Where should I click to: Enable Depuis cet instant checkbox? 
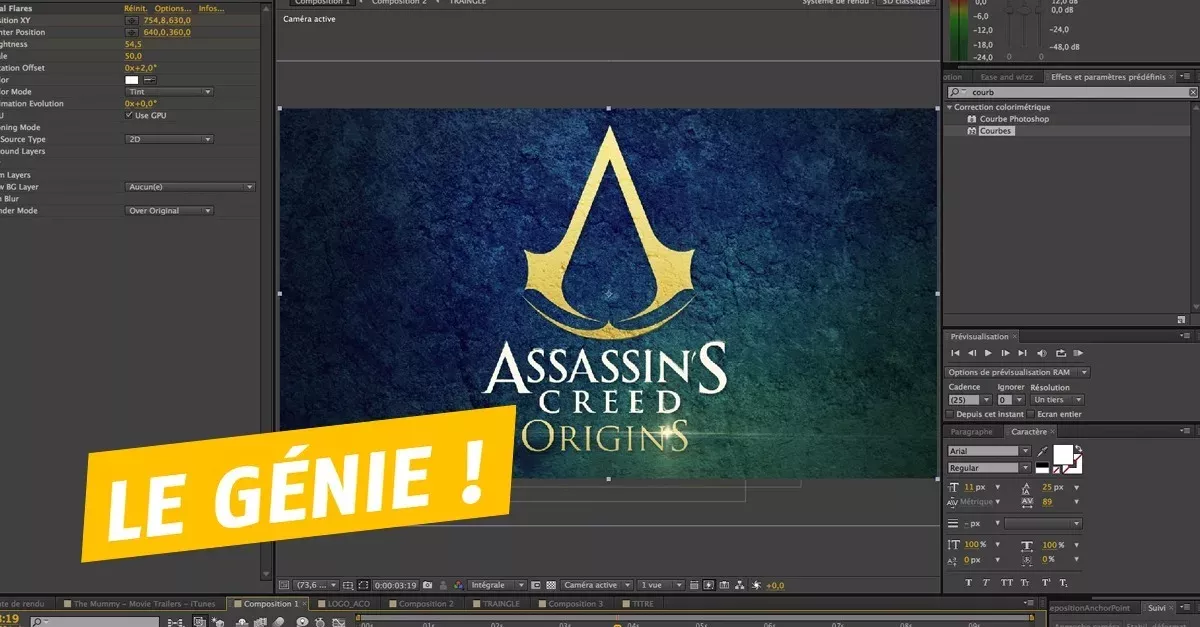coord(950,414)
